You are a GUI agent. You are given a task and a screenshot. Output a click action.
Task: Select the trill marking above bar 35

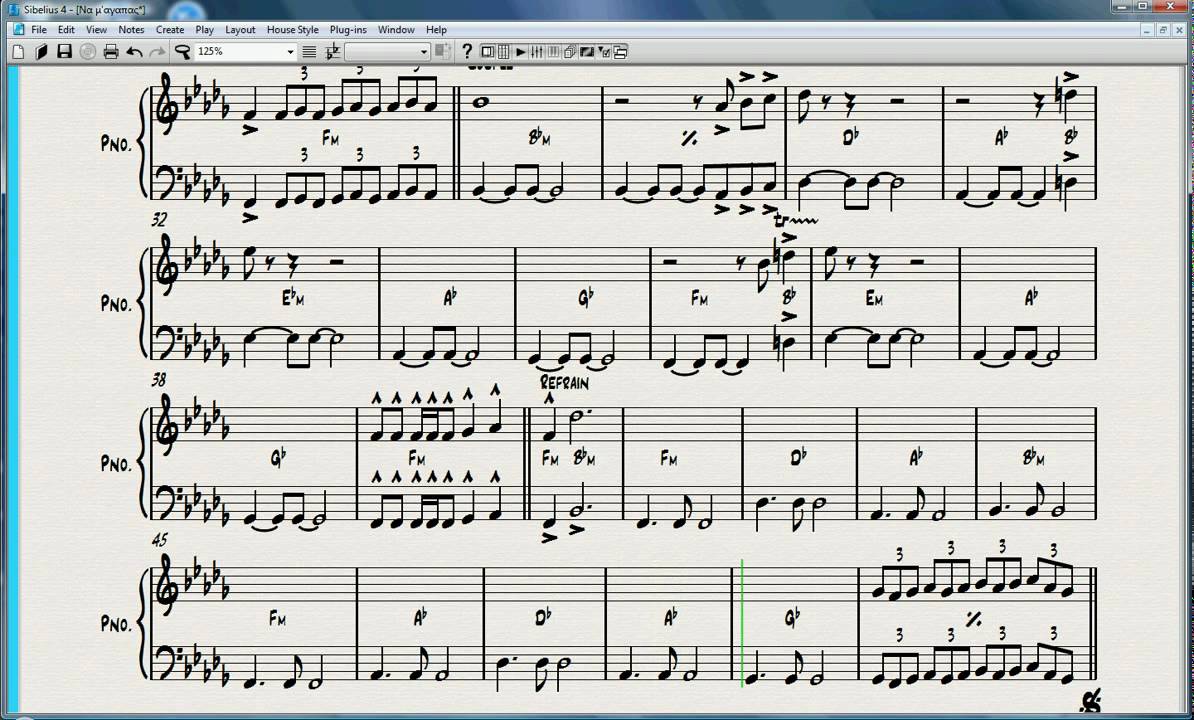pos(795,221)
